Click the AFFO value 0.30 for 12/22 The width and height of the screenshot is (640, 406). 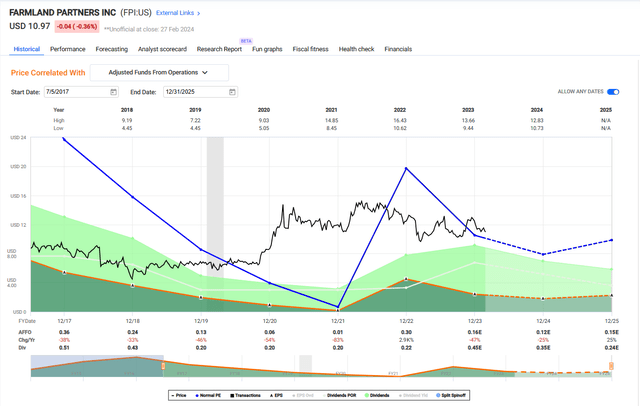(406, 332)
